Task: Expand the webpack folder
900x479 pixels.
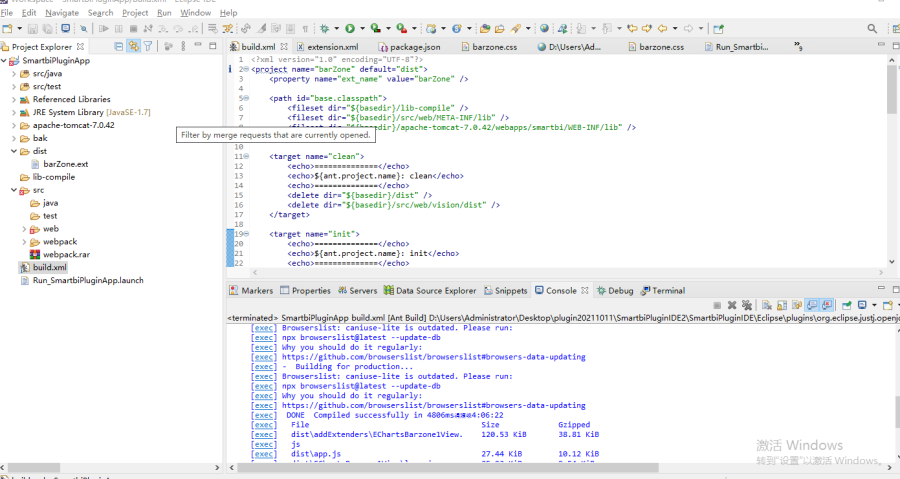Action: (x=24, y=242)
